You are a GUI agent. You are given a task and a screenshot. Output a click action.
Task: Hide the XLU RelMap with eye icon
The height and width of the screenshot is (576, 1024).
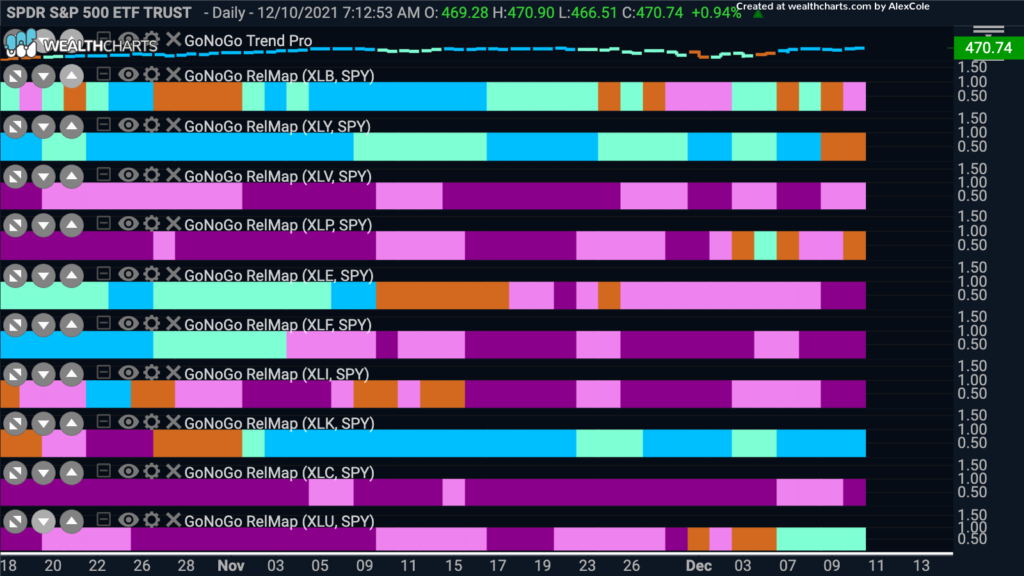[128, 520]
